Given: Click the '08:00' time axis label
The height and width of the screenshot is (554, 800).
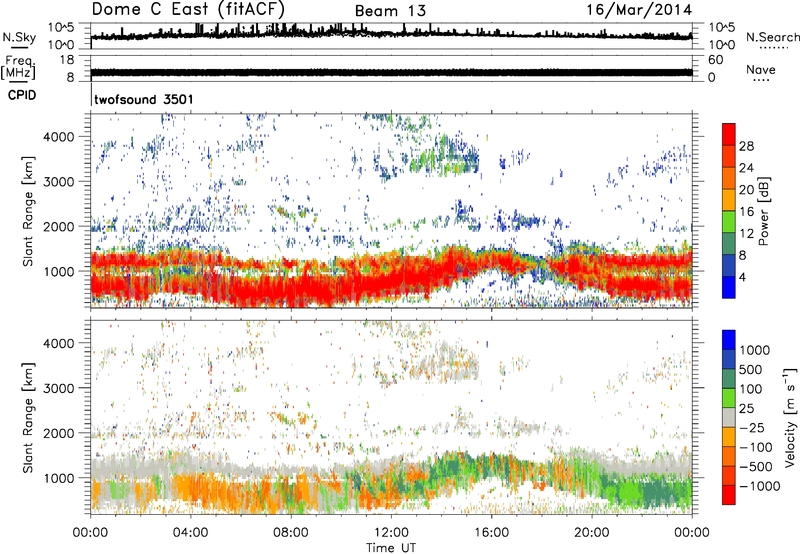Looking at the screenshot, I should click(x=291, y=533).
